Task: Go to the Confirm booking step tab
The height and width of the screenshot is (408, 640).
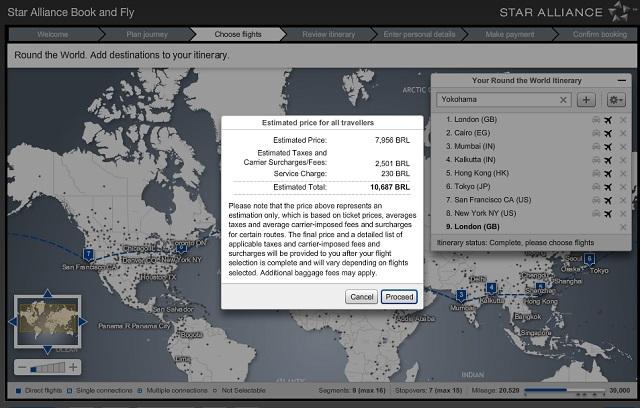Action: pyautogui.click(x=600, y=35)
